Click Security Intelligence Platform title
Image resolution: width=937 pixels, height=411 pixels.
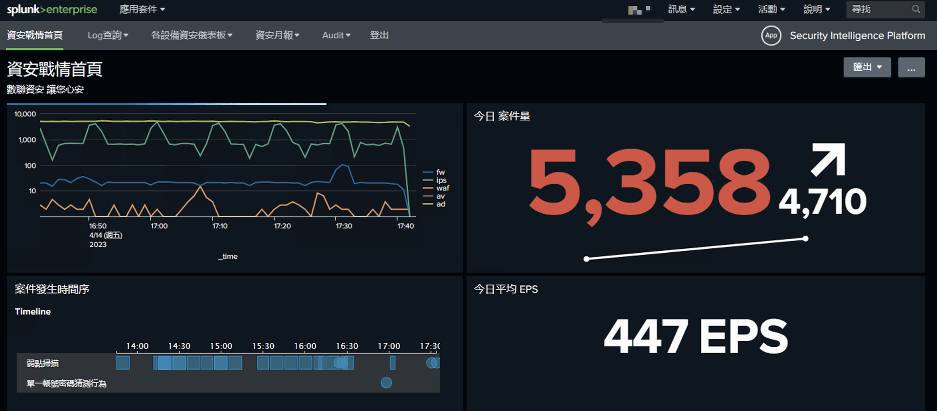click(858, 36)
